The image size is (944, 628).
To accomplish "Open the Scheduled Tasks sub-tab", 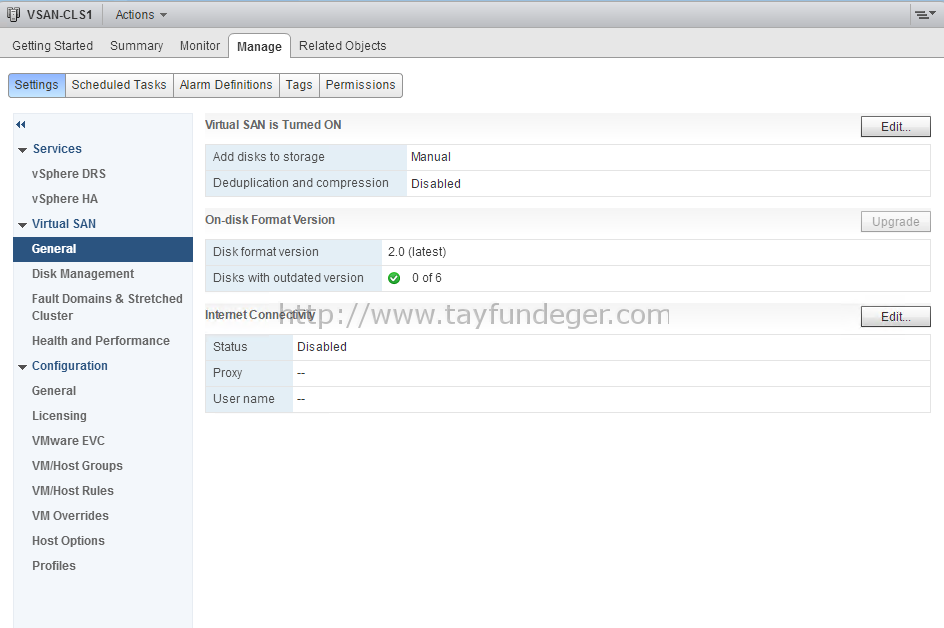I will pos(119,85).
